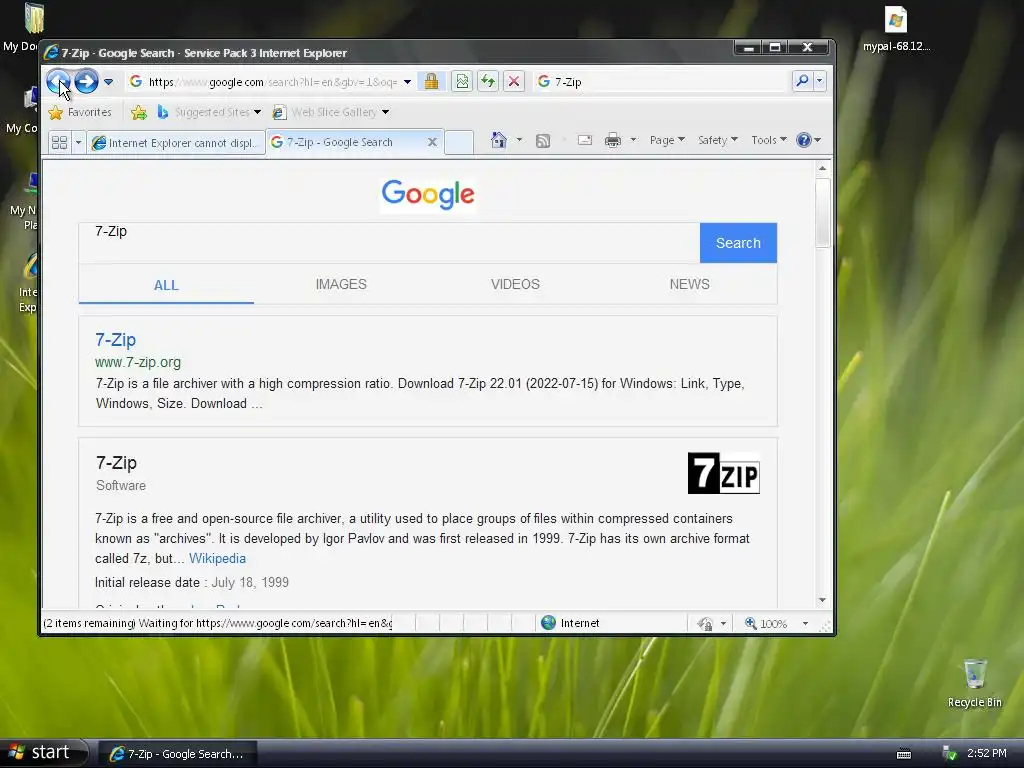Click the 7-Zip - Google Search taskbar button
The width and height of the screenshot is (1024, 768).
pos(178,754)
